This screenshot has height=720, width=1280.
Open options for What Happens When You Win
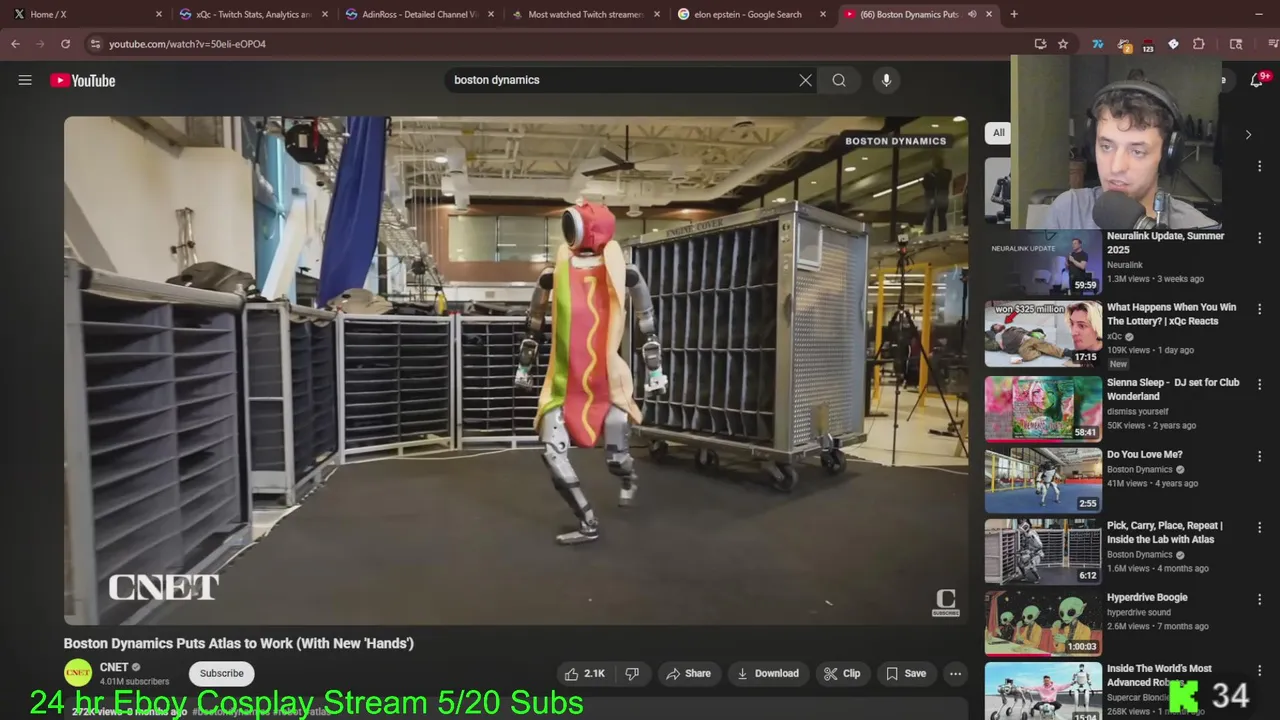click(x=1260, y=309)
